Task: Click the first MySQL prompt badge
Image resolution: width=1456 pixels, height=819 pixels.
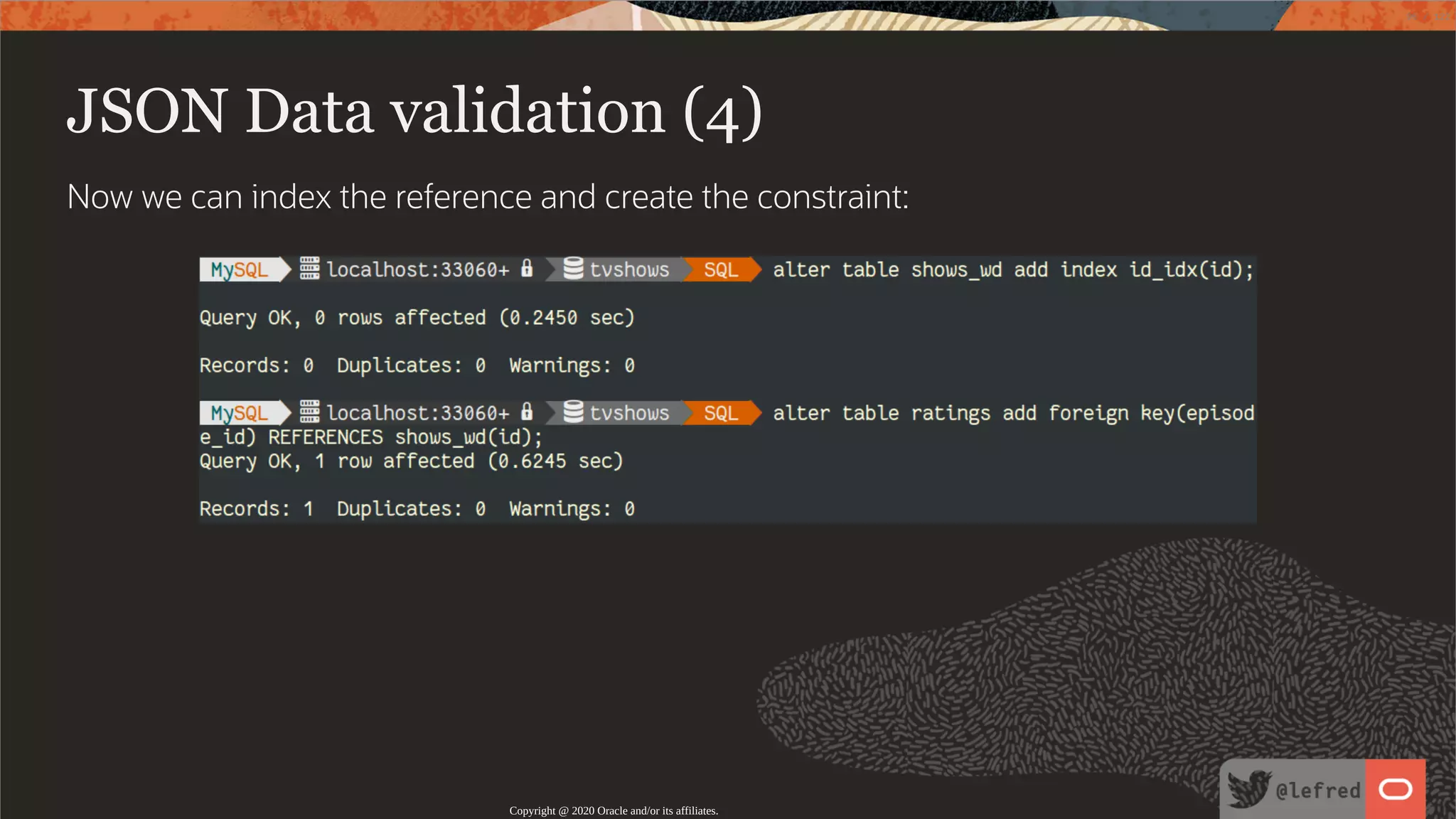Action: tap(240, 269)
